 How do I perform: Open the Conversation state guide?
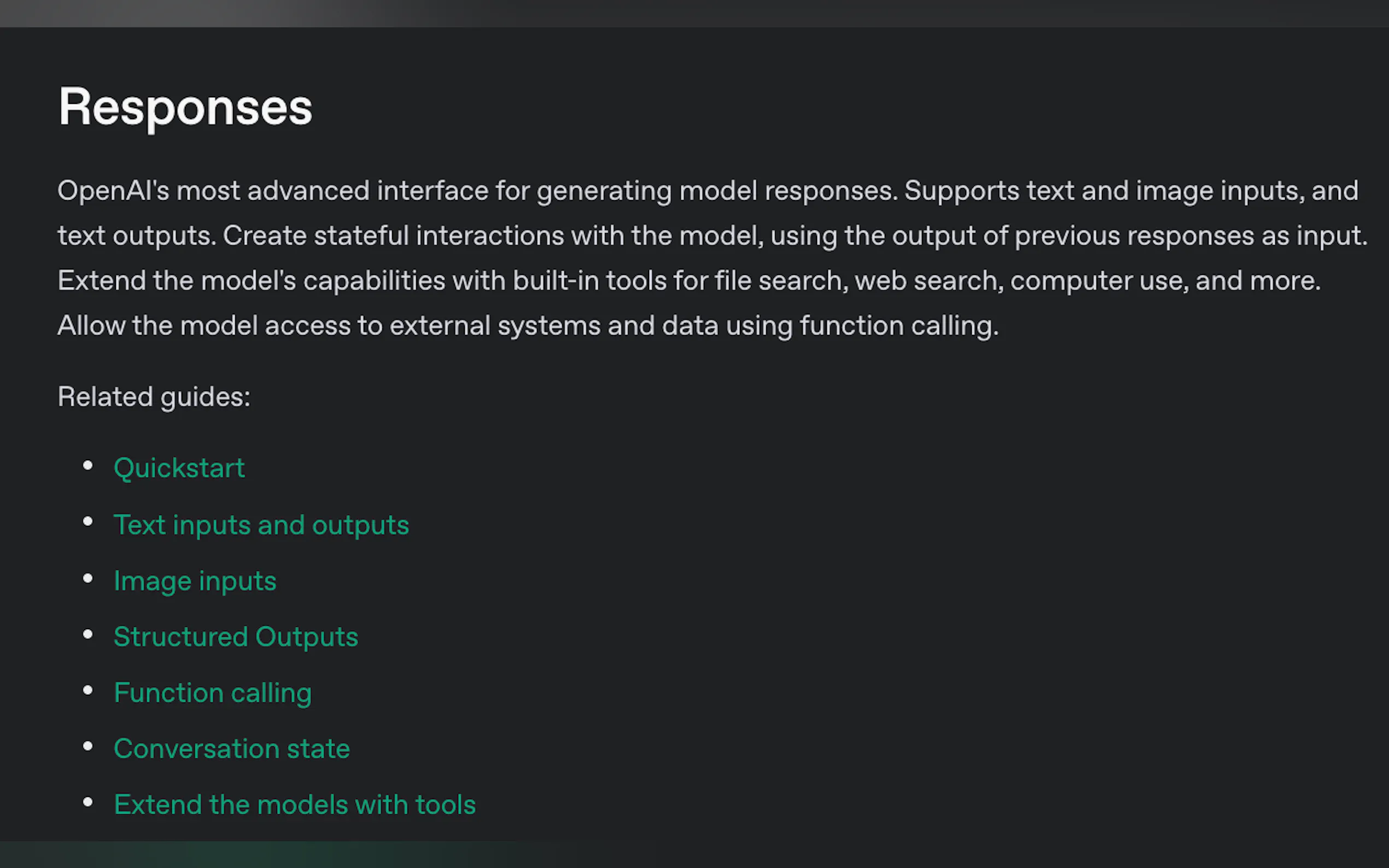[x=232, y=749]
